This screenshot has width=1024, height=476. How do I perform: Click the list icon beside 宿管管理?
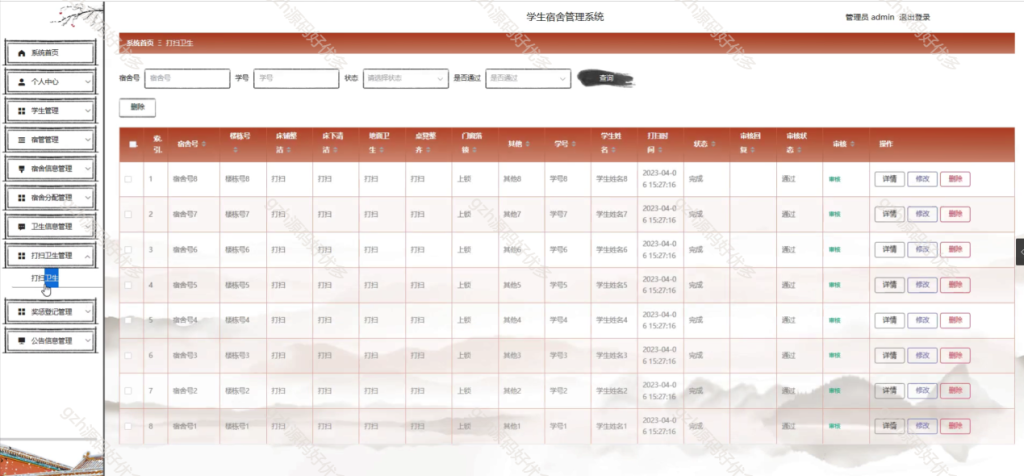tap(22, 139)
